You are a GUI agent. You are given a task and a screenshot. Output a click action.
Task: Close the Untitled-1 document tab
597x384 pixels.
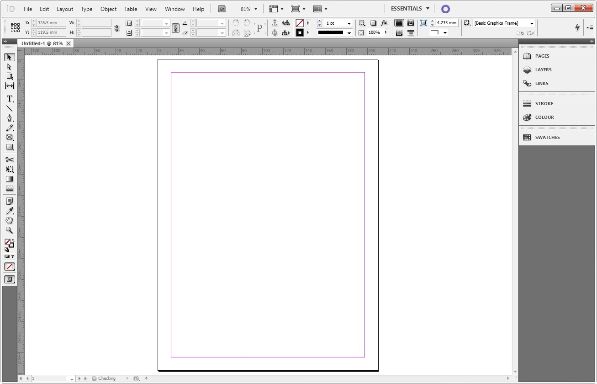69,43
